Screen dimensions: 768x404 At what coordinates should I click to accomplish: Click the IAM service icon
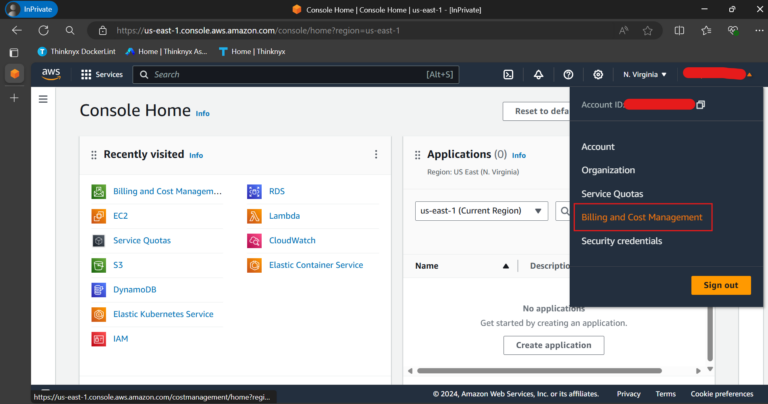click(x=98, y=338)
